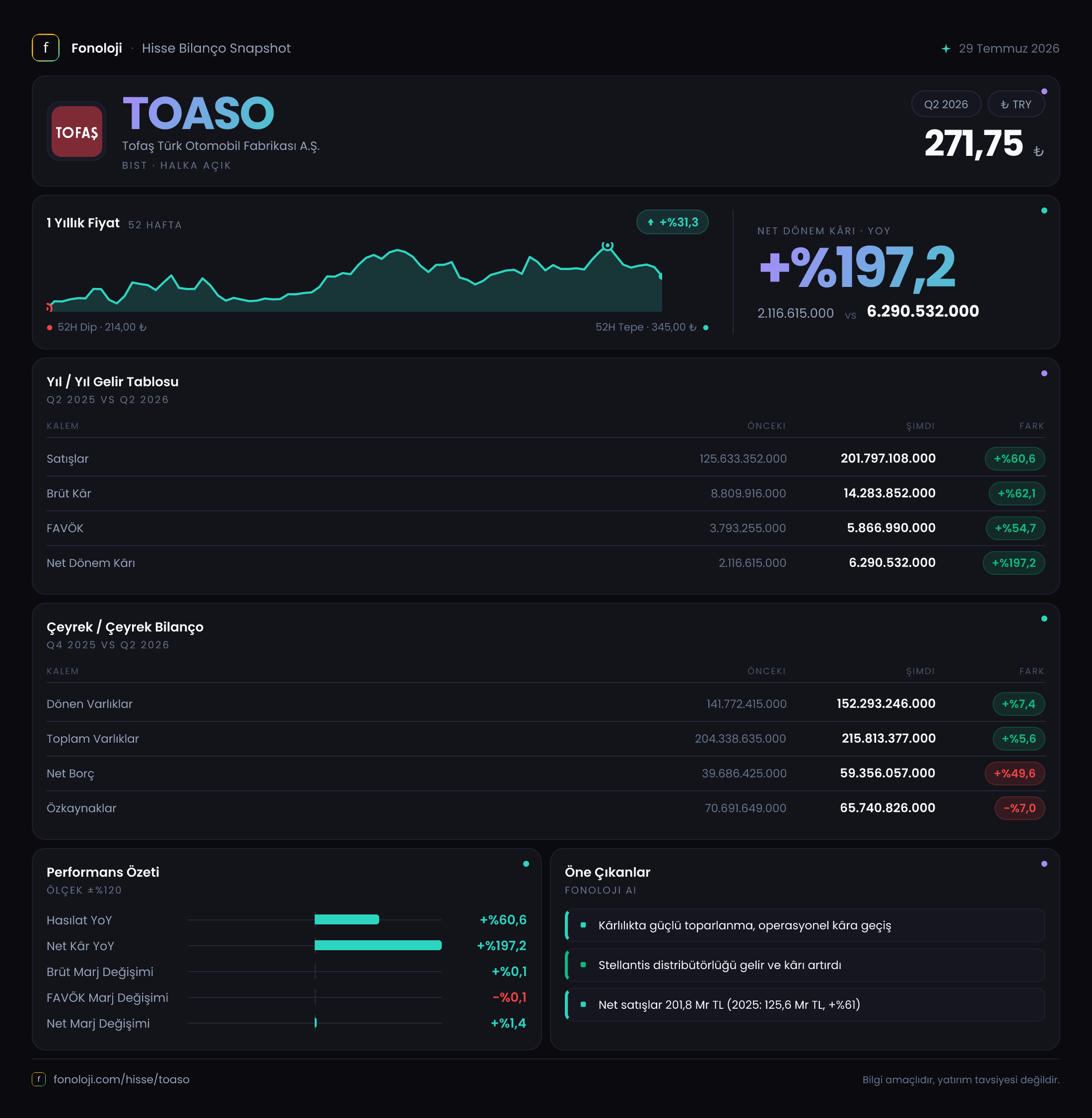Click the Toplam Varlıklar +%5,6 badge
This screenshot has width=1092, height=1118.
point(1019,739)
